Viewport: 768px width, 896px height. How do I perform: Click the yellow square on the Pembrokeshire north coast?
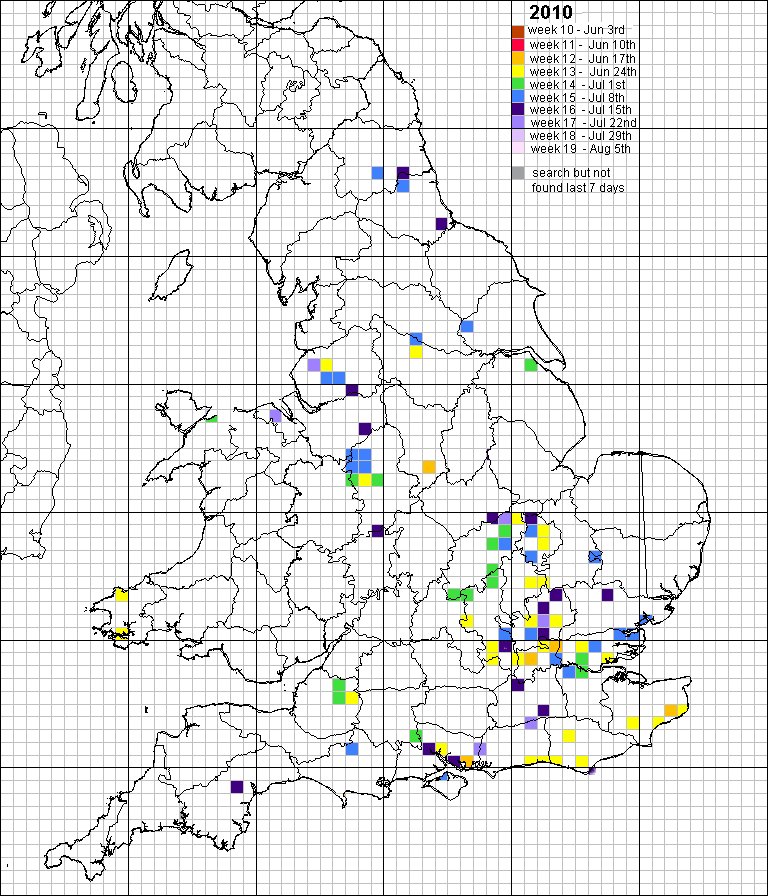pyautogui.click(x=121, y=594)
